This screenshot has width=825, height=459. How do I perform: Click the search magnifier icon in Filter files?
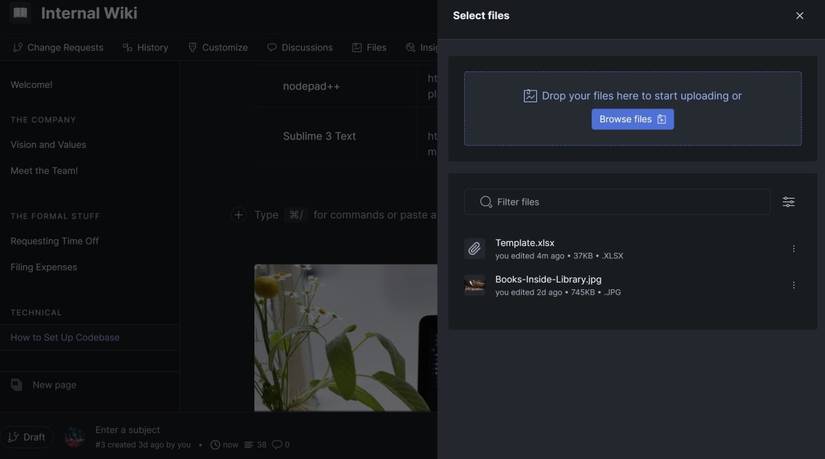486,202
